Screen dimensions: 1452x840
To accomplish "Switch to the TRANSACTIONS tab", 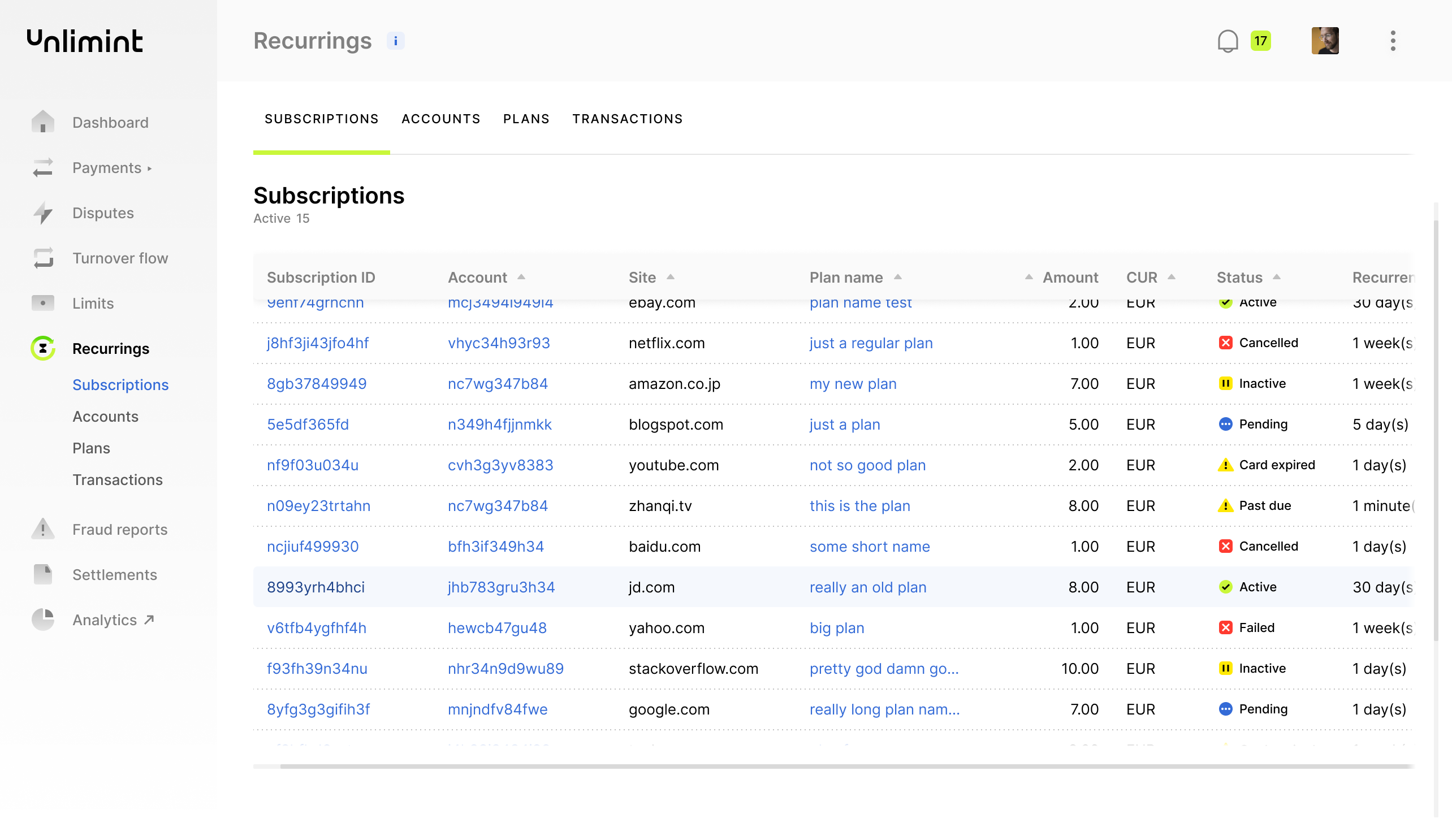I will point(628,119).
